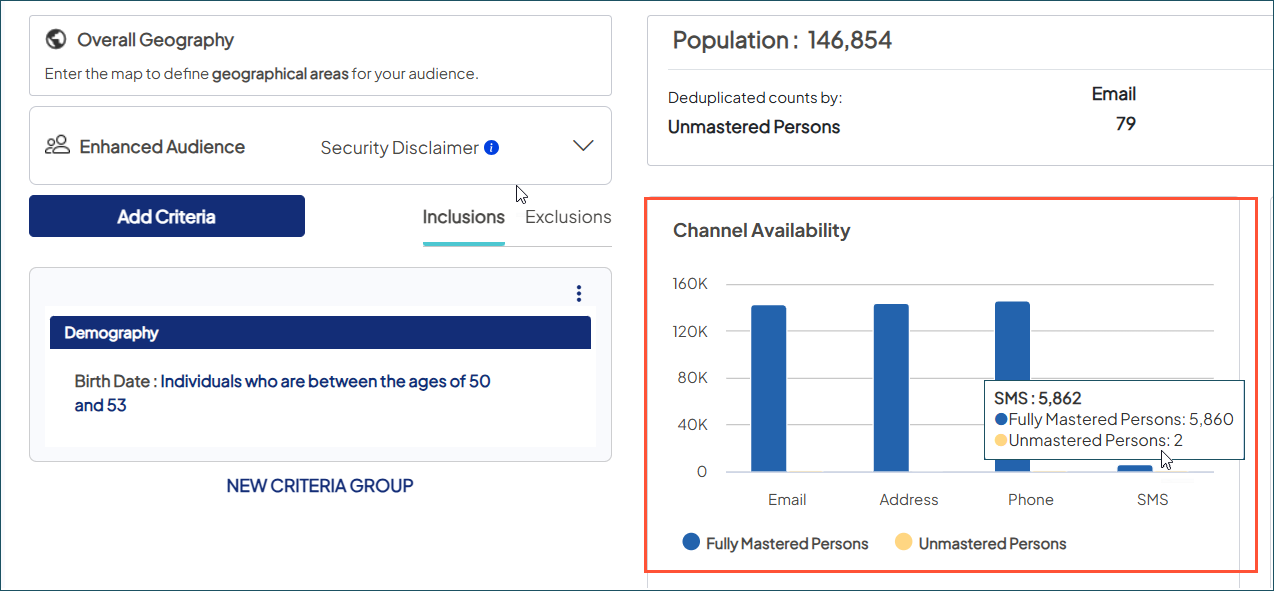The width and height of the screenshot is (1274, 591).
Task: Click the Add Criteria button
Action: click(x=166, y=215)
